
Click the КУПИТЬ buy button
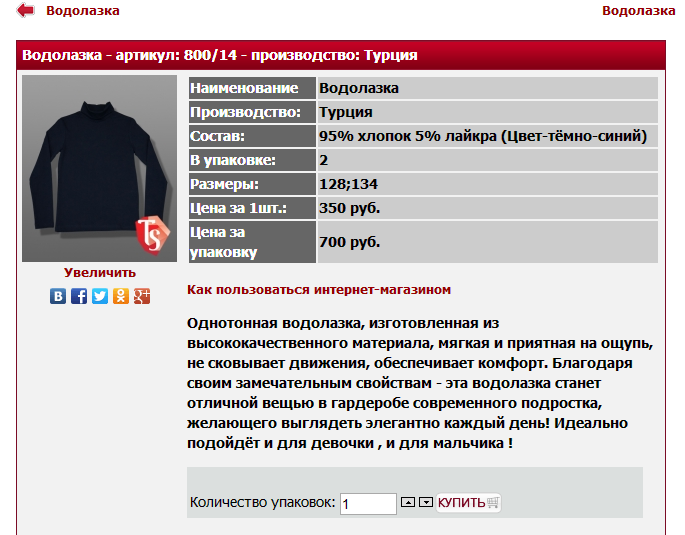click(468, 502)
